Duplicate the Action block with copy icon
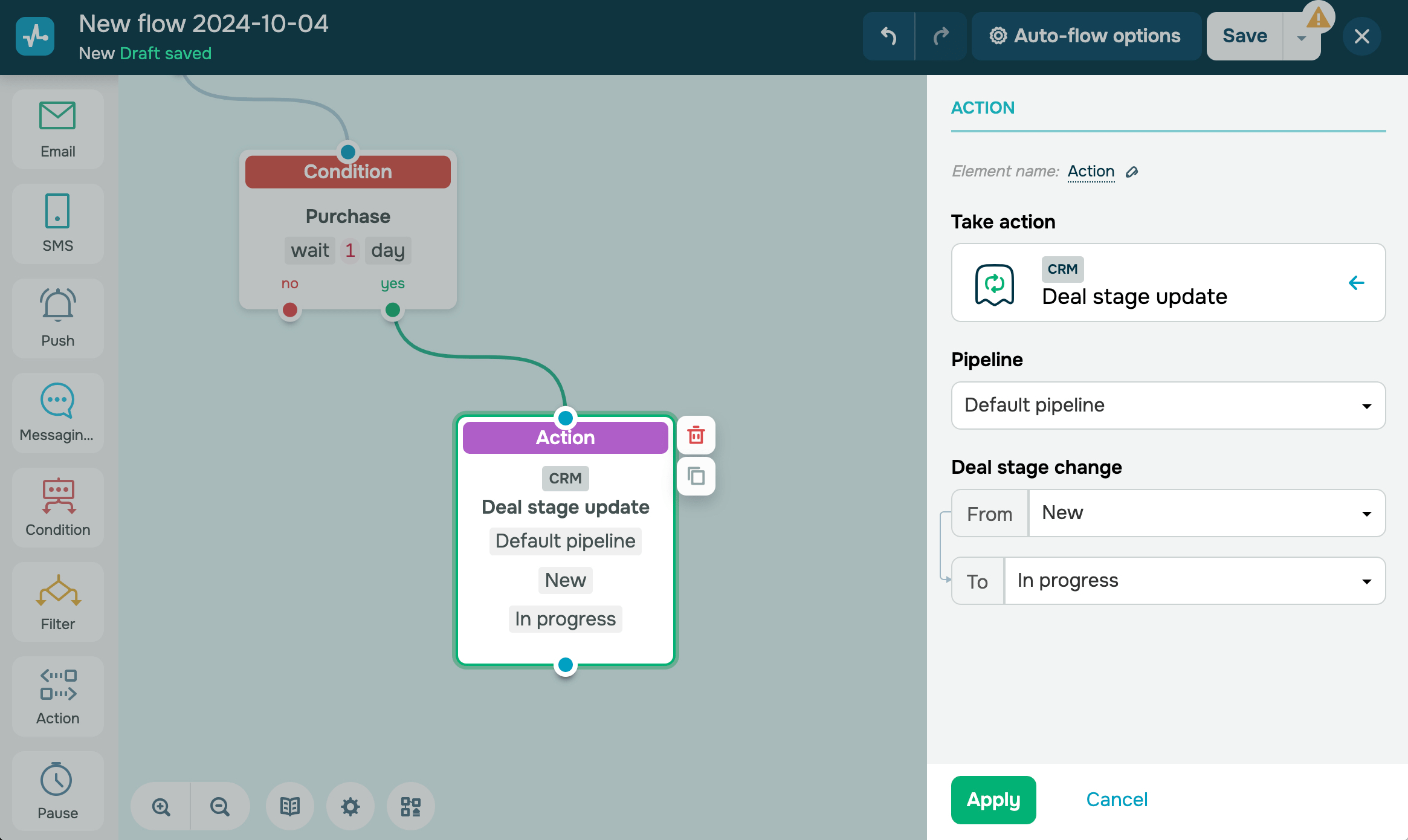This screenshot has width=1408, height=840. click(696, 476)
